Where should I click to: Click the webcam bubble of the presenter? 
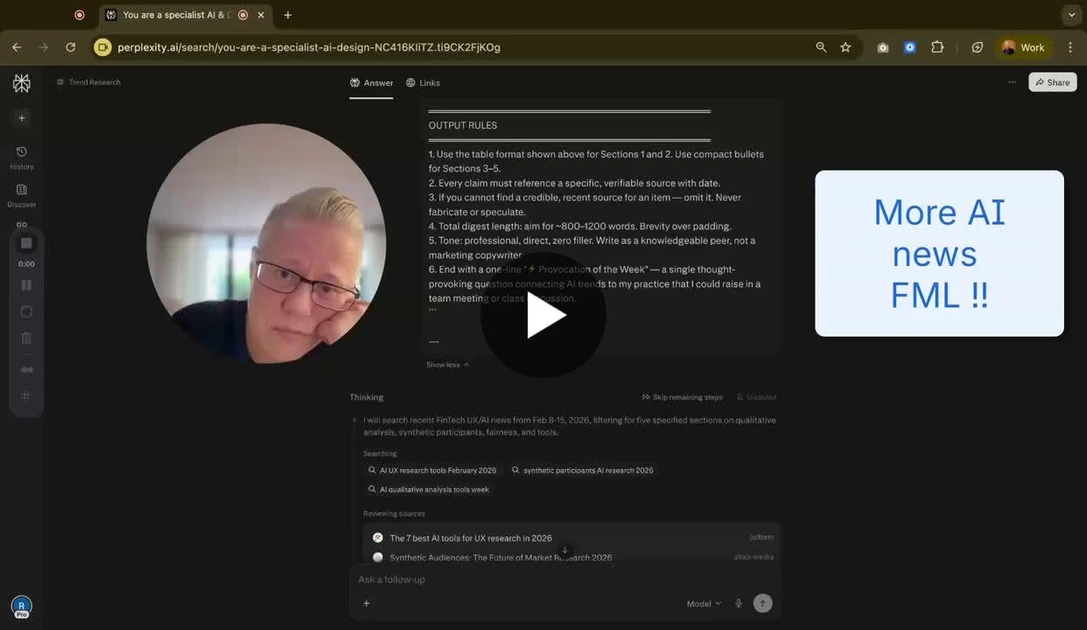pyautogui.click(x=266, y=243)
